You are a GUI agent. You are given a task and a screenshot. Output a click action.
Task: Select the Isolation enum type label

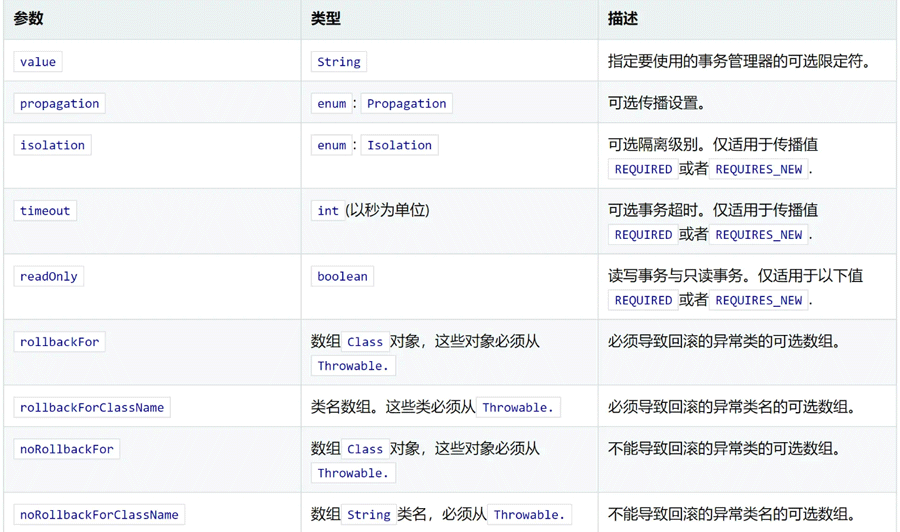pos(399,145)
